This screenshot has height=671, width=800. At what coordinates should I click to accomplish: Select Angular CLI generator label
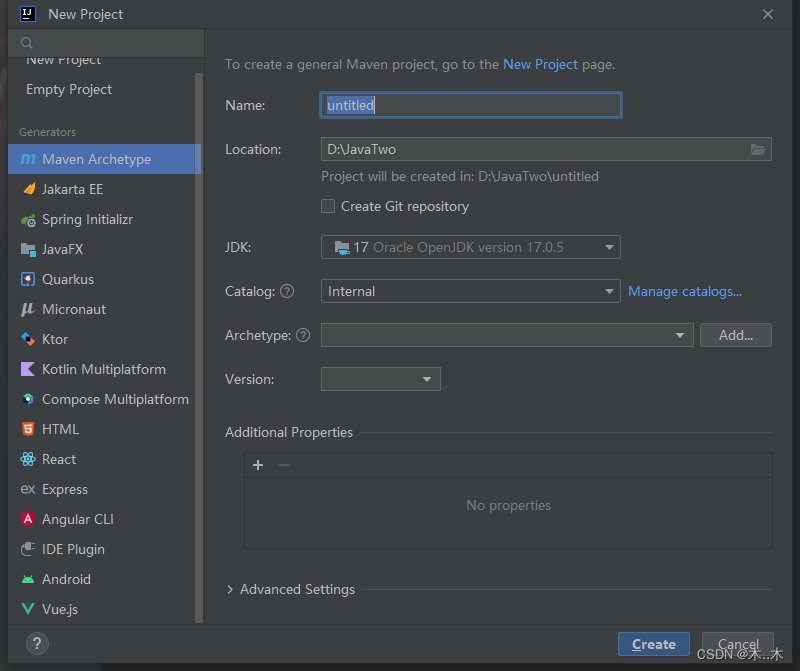[x=78, y=519]
